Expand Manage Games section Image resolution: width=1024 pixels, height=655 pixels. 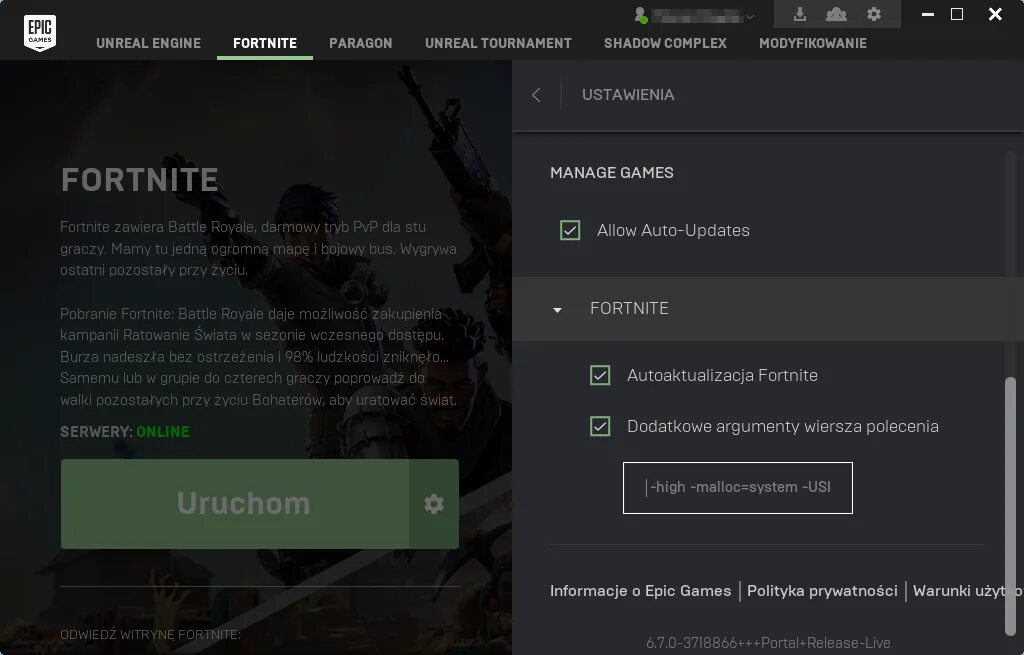point(611,172)
